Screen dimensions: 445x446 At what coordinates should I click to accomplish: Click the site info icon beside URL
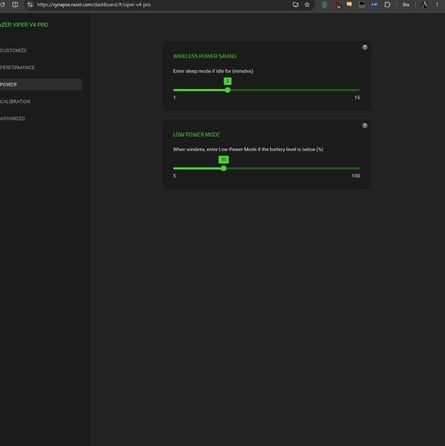[30, 5]
